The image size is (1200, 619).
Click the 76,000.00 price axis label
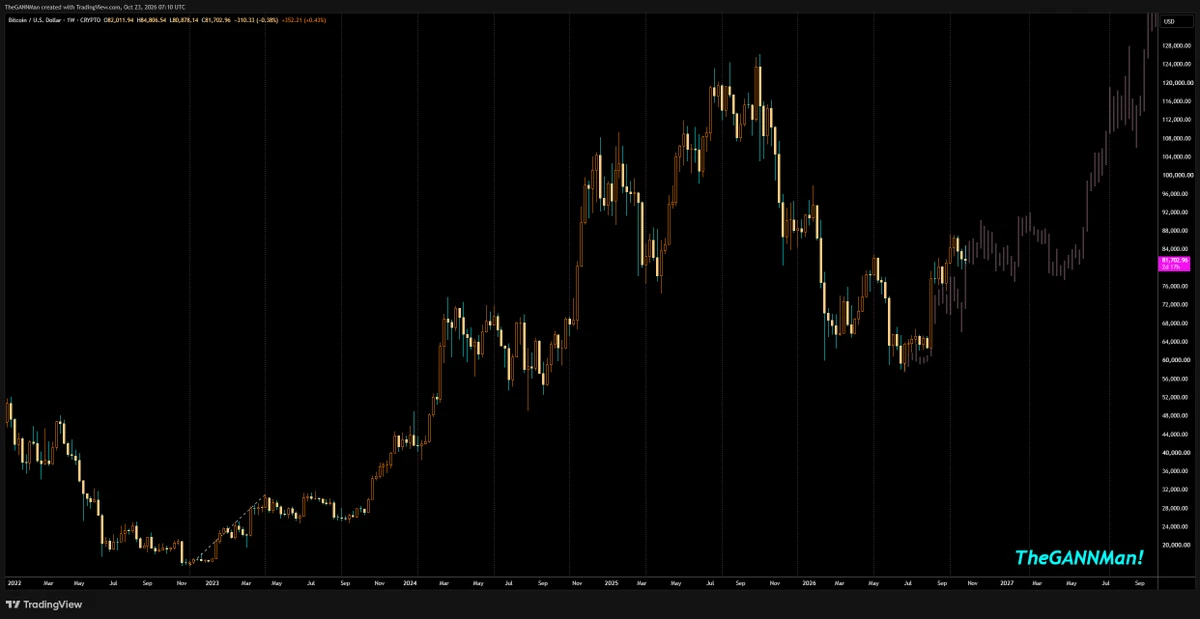coord(1175,286)
